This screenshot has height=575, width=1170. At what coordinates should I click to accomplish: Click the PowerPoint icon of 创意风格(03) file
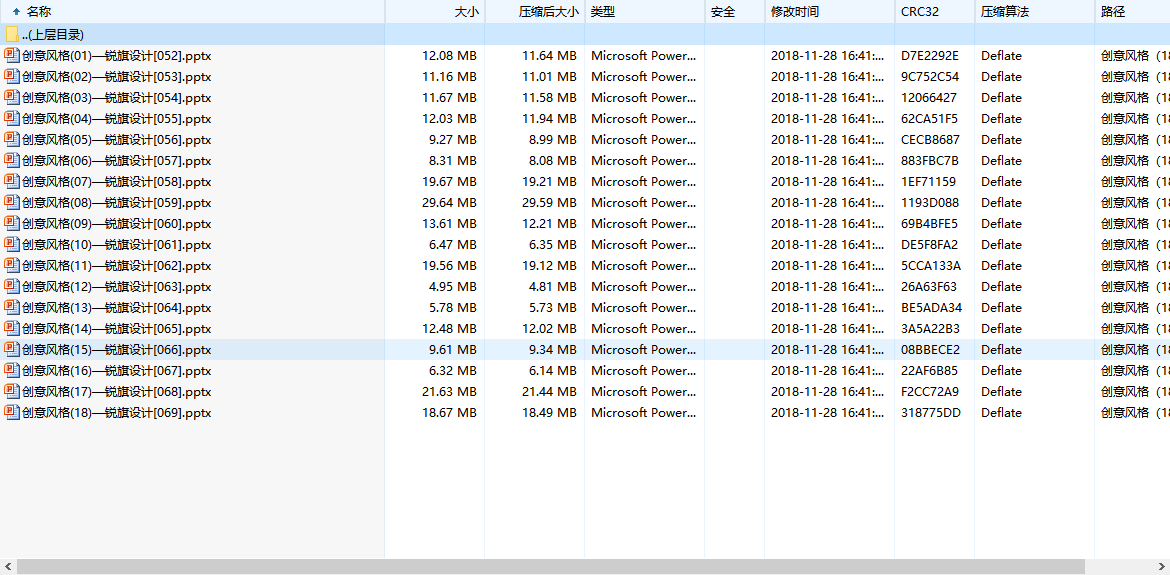pyautogui.click(x=12, y=97)
